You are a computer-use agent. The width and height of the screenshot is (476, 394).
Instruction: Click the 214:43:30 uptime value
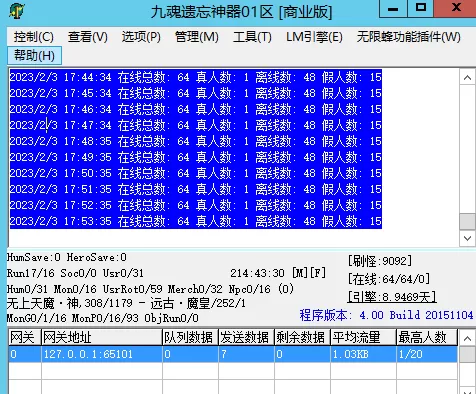[x=257, y=273]
